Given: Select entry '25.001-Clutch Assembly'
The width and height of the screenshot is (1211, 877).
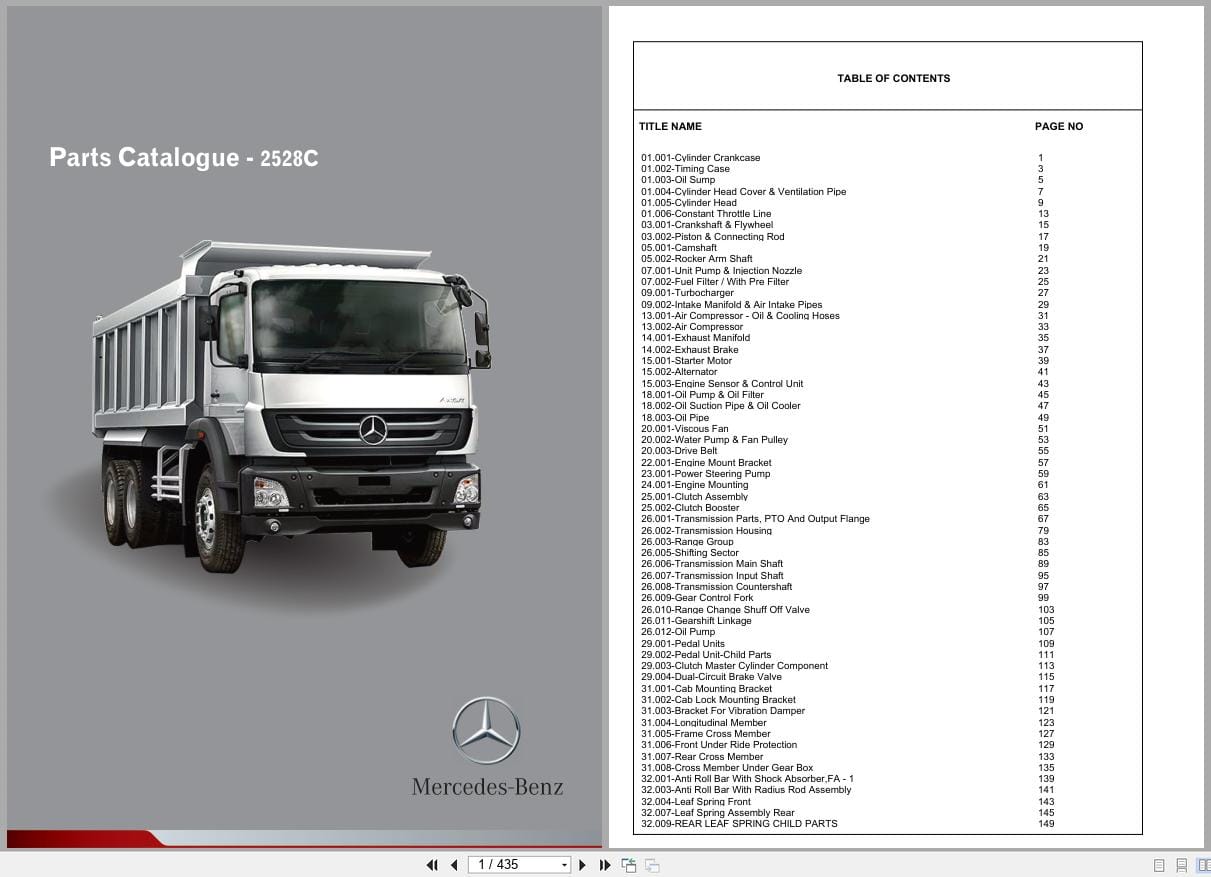Looking at the screenshot, I should [x=695, y=497].
